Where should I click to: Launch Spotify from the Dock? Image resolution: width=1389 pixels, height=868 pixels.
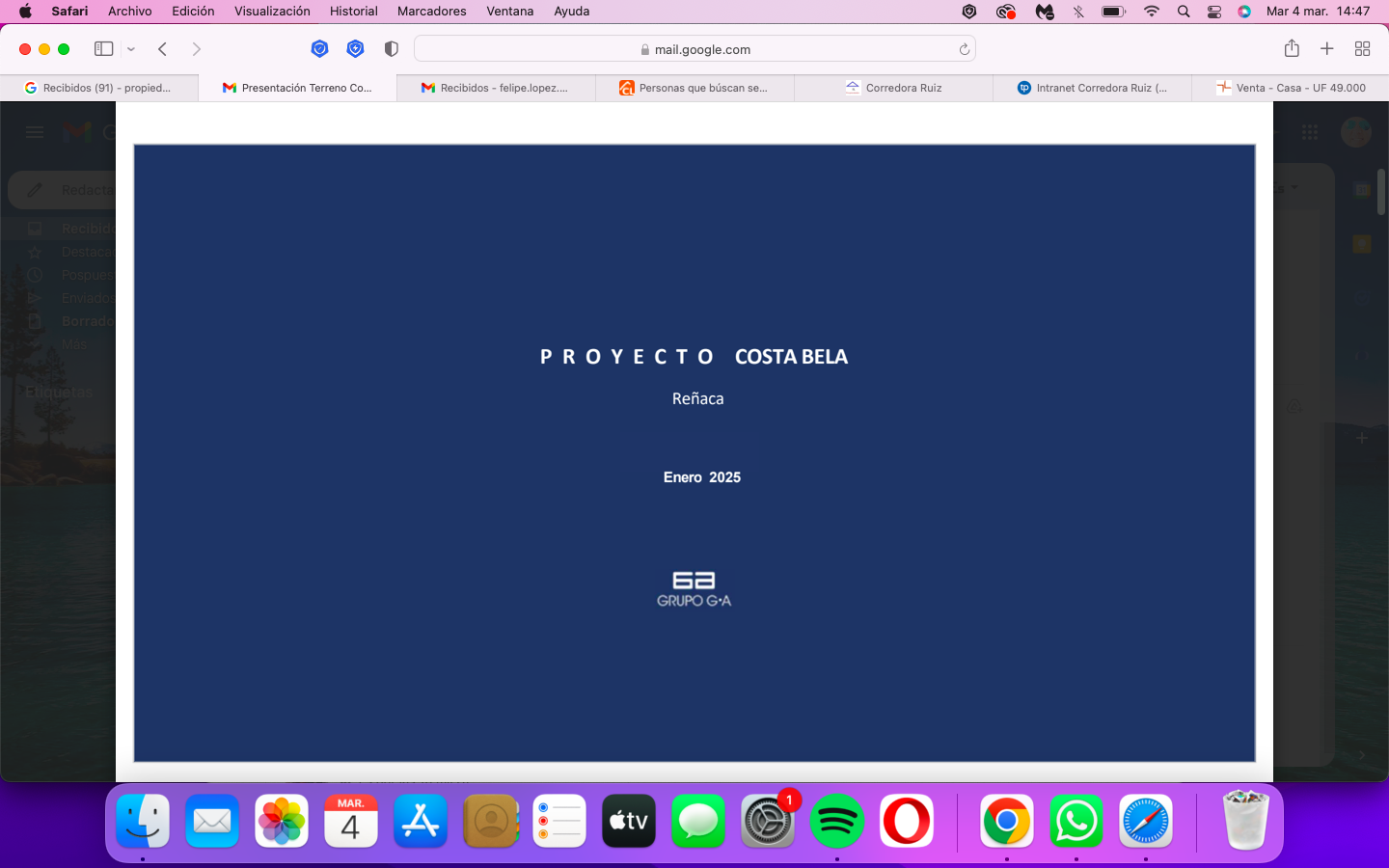tap(837, 822)
